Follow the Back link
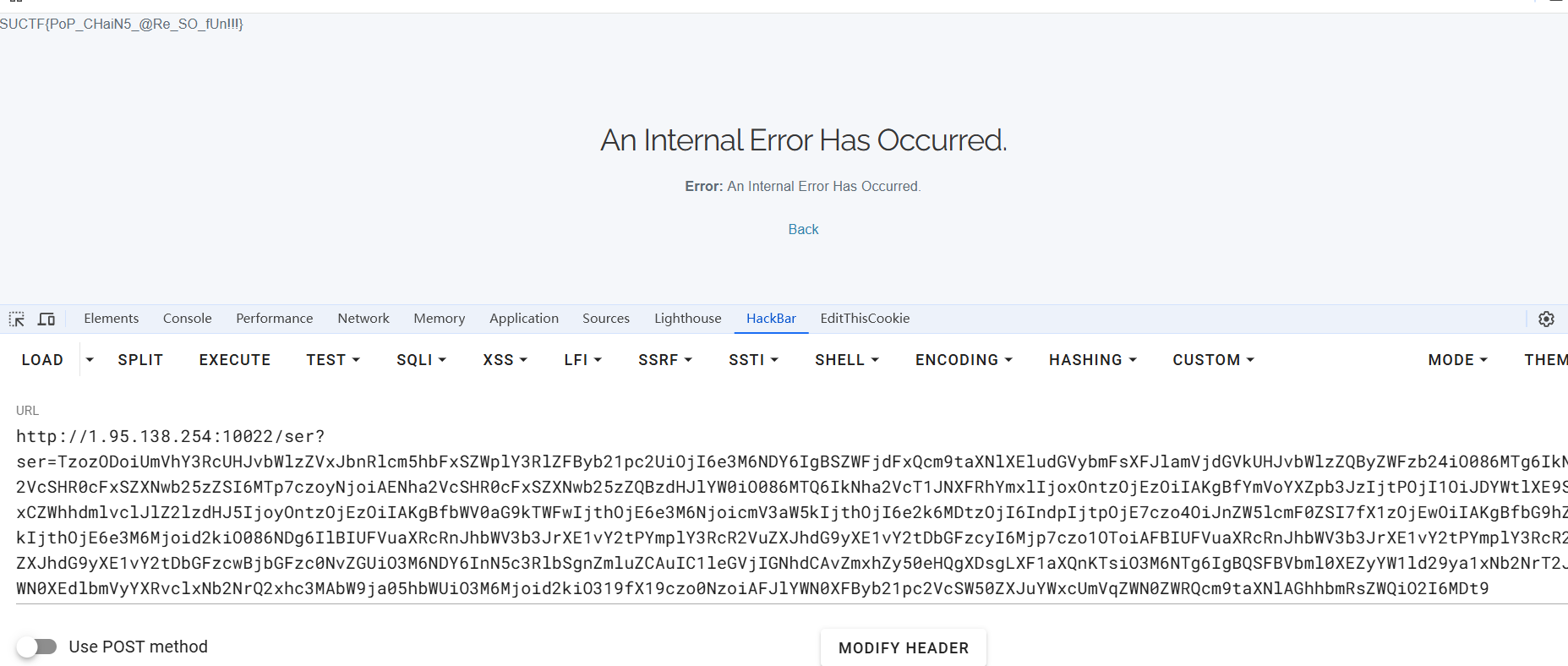 [803, 229]
